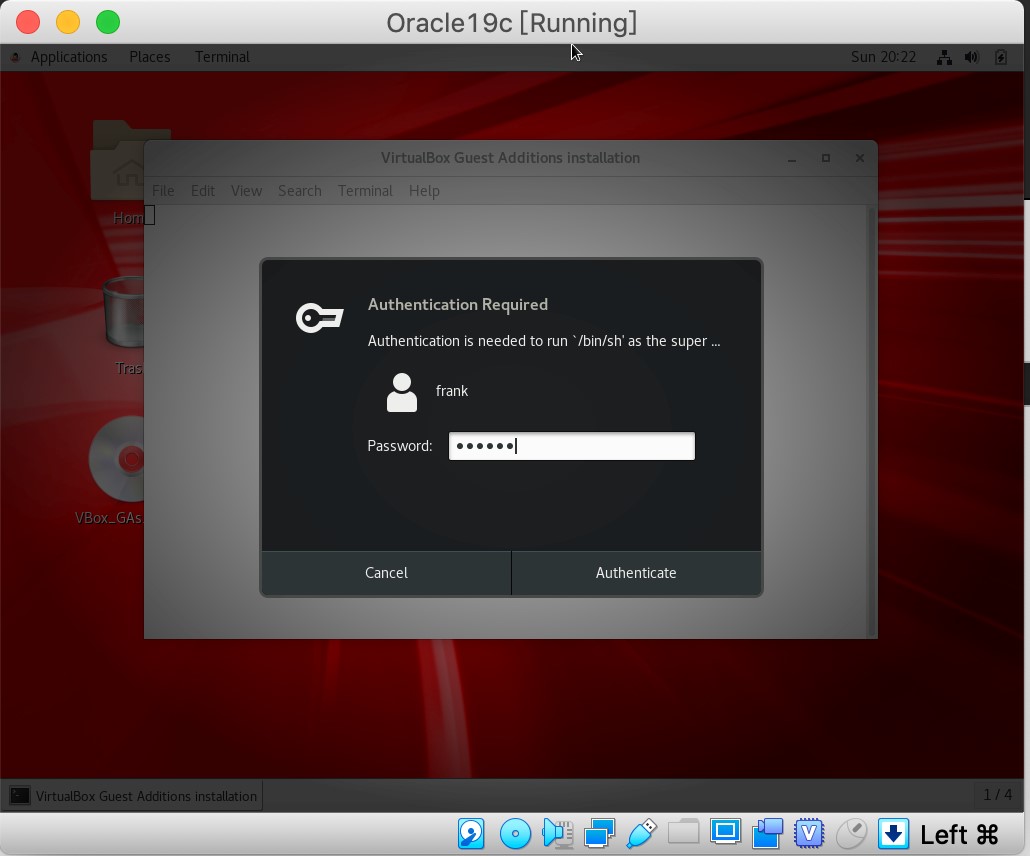Minimize the Guest Additions installation window
1030x856 pixels.
(792, 158)
